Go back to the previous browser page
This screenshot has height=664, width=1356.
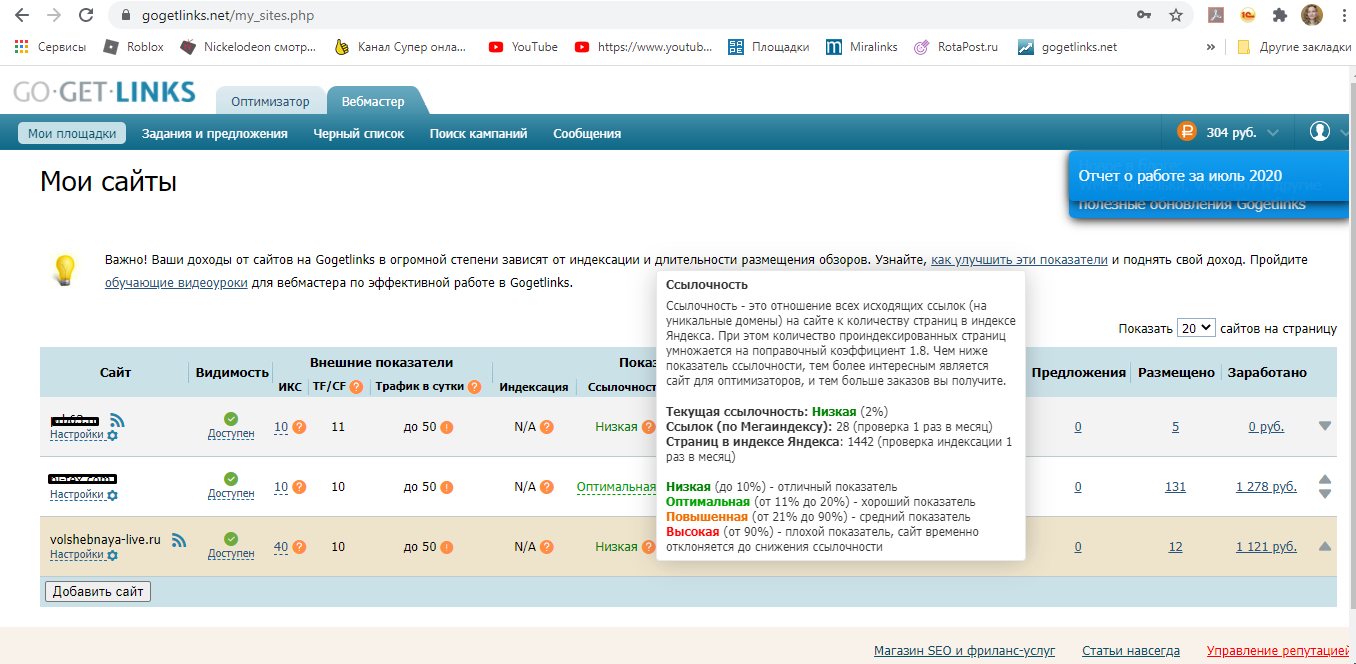pyautogui.click(x=23, y=15)
